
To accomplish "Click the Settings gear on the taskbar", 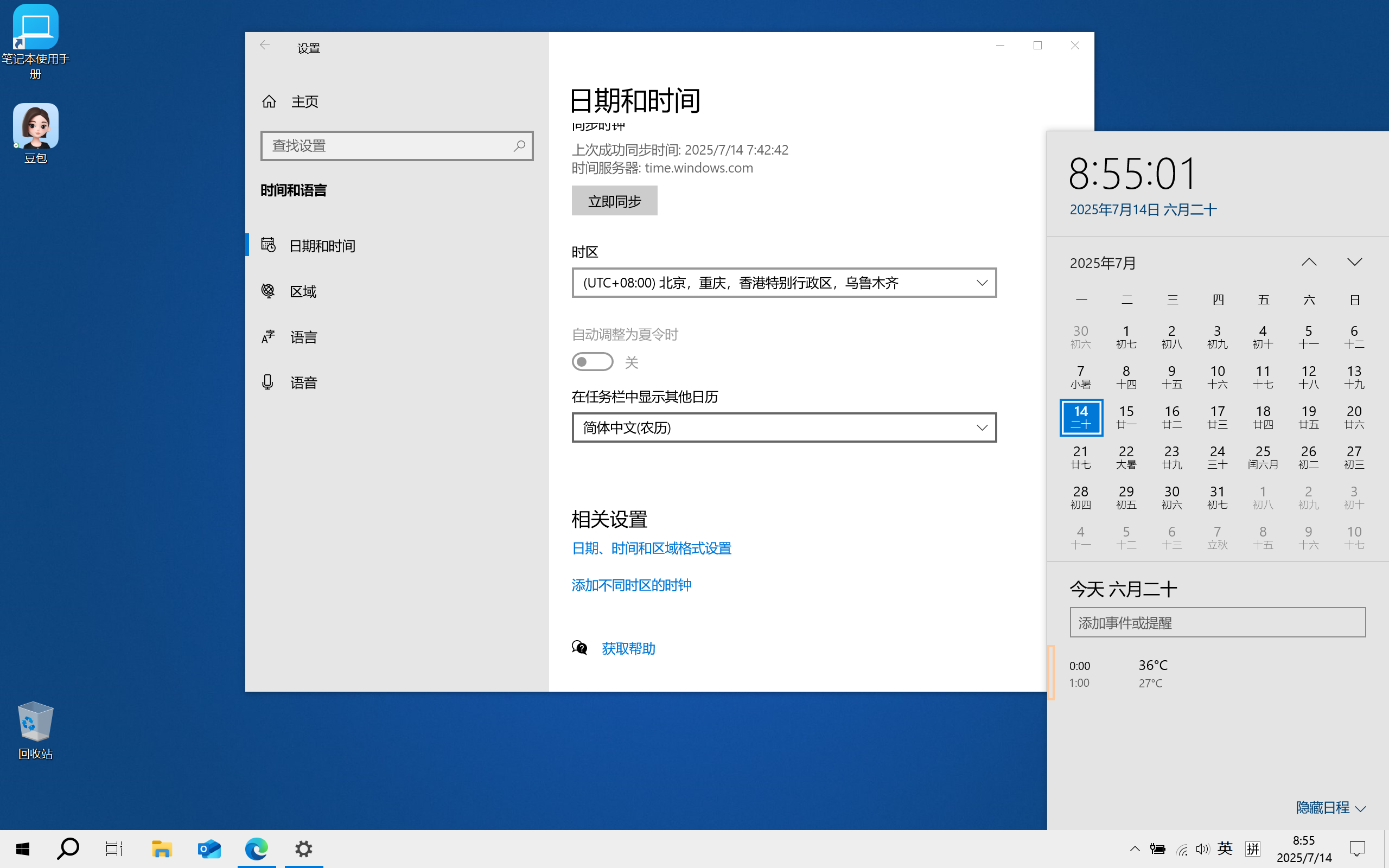I will point(304,848).
